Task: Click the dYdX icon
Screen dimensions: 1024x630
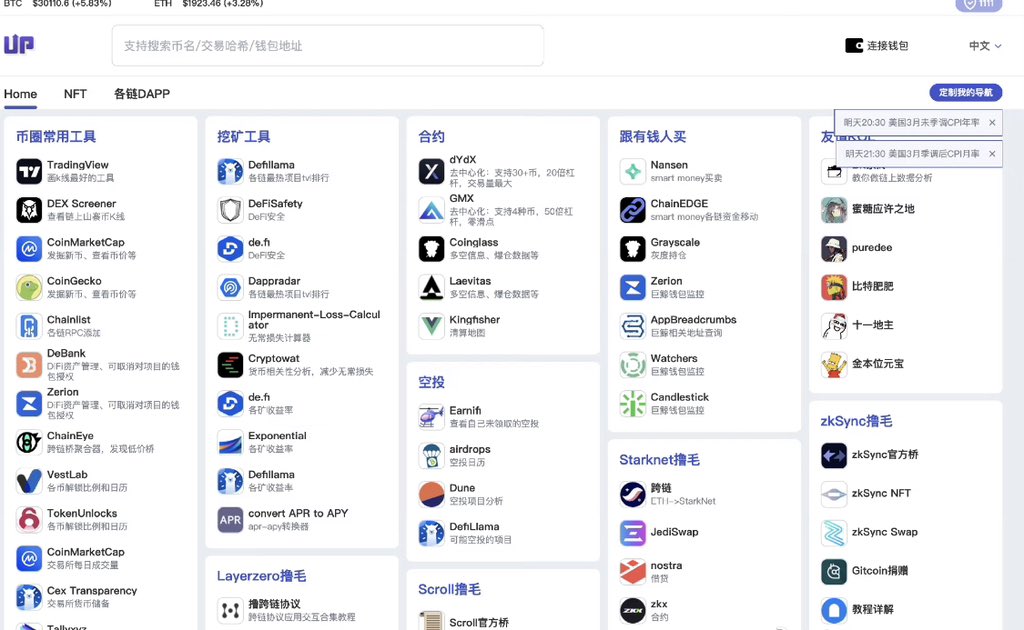Action: [431, 172]
